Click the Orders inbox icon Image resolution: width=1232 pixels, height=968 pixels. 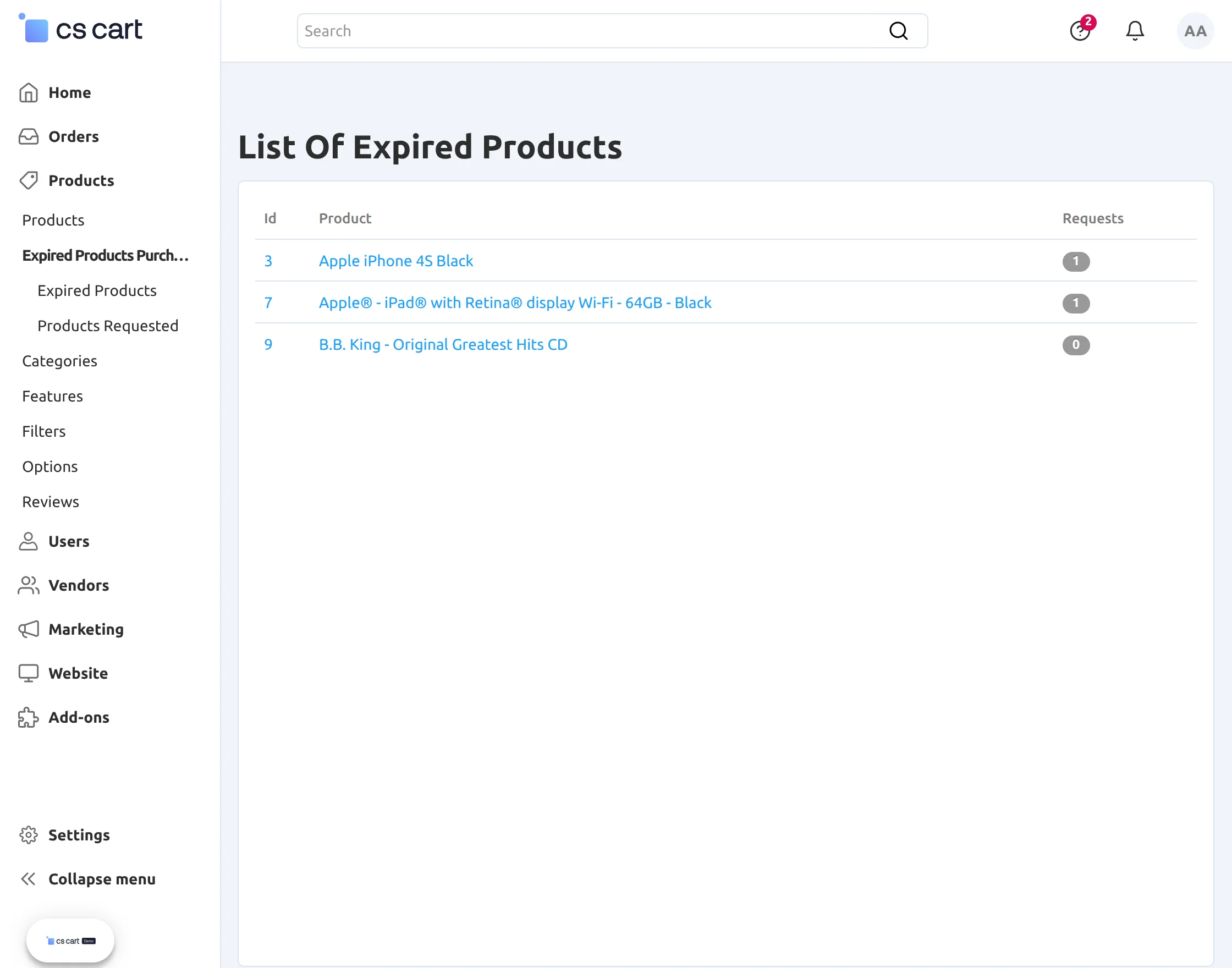tap(29, 136)
